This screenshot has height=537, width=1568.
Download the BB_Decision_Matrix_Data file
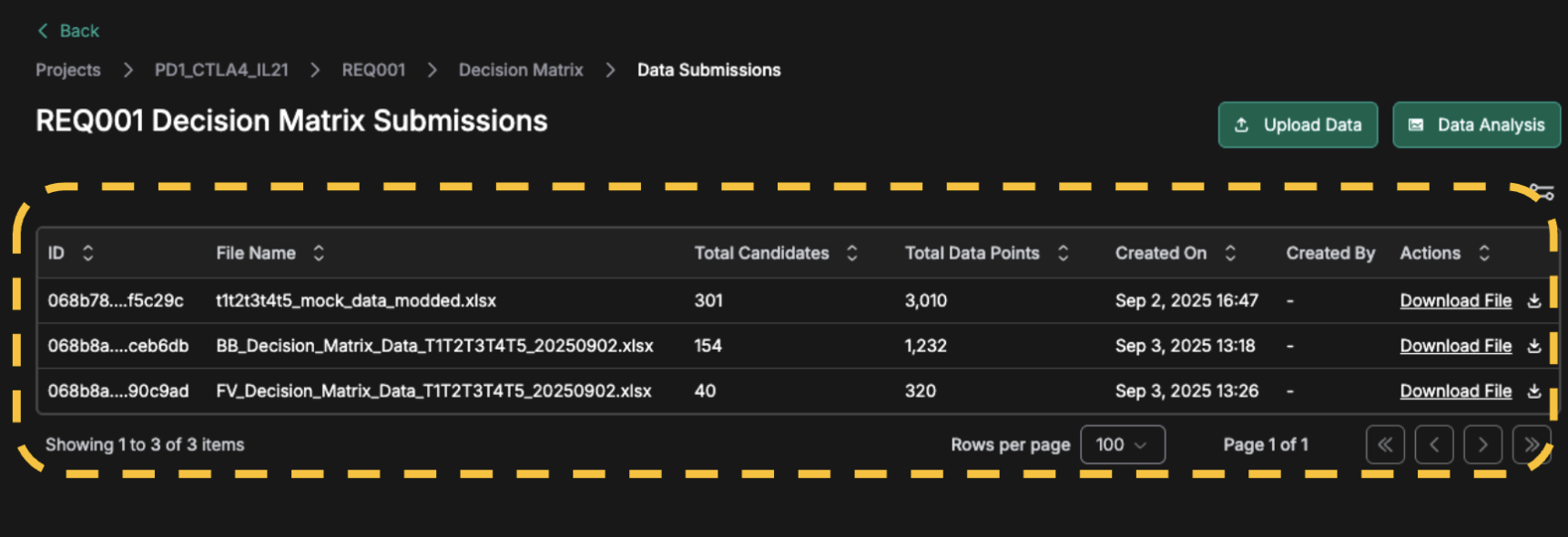tap(1455, 346)
